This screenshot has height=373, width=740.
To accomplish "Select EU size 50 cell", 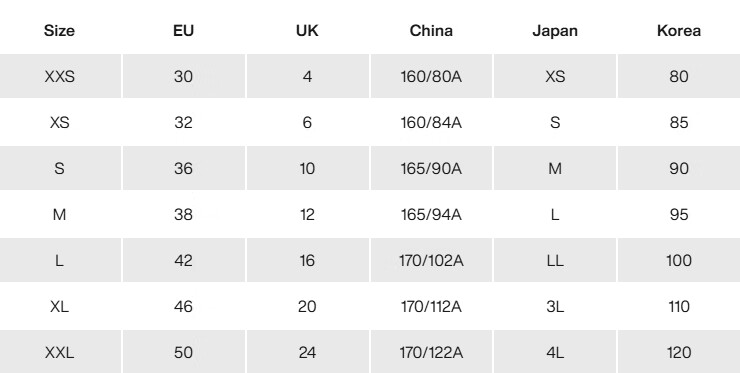I will (184, 352).
